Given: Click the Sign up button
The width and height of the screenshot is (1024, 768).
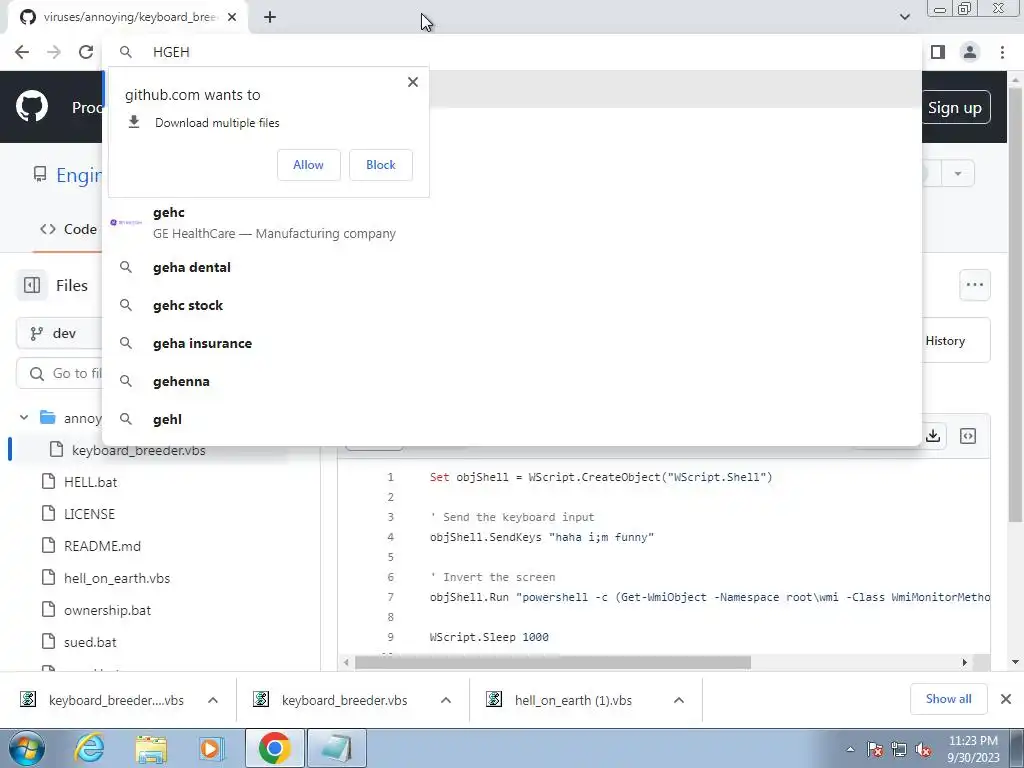Looking at the screenshot, I should point(955,108).
